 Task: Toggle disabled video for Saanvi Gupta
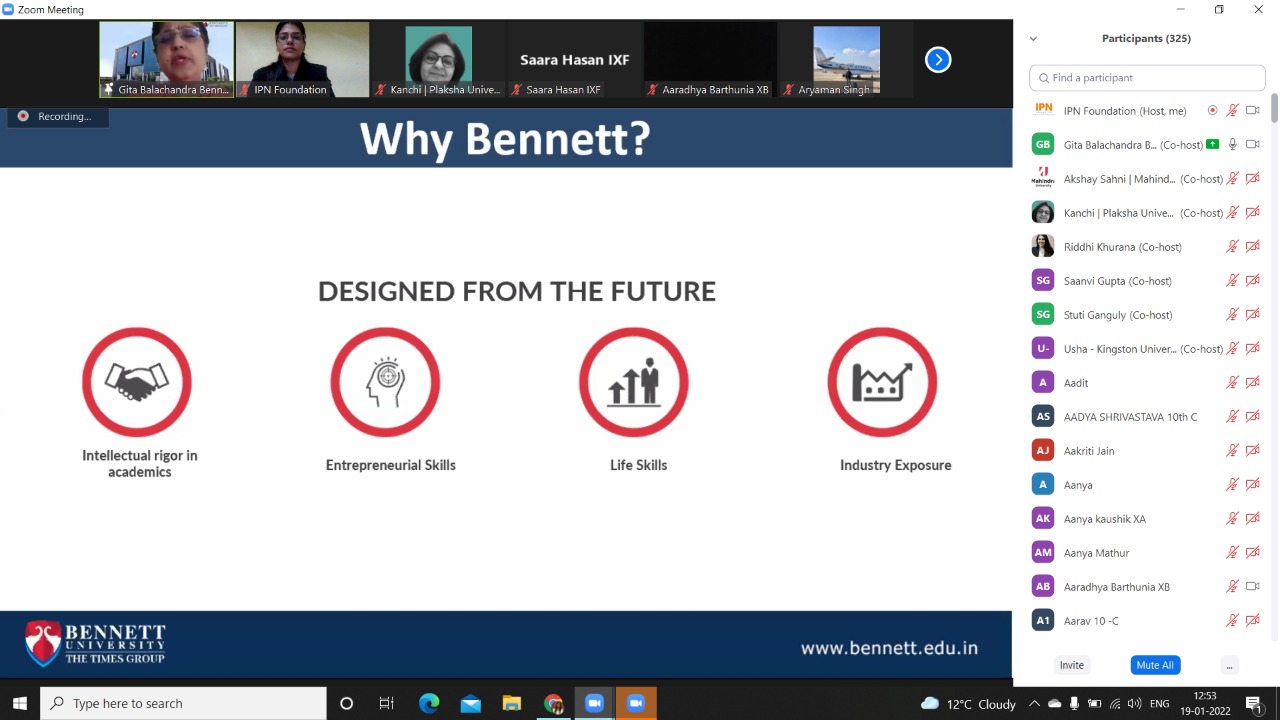tap(1252, 281)
